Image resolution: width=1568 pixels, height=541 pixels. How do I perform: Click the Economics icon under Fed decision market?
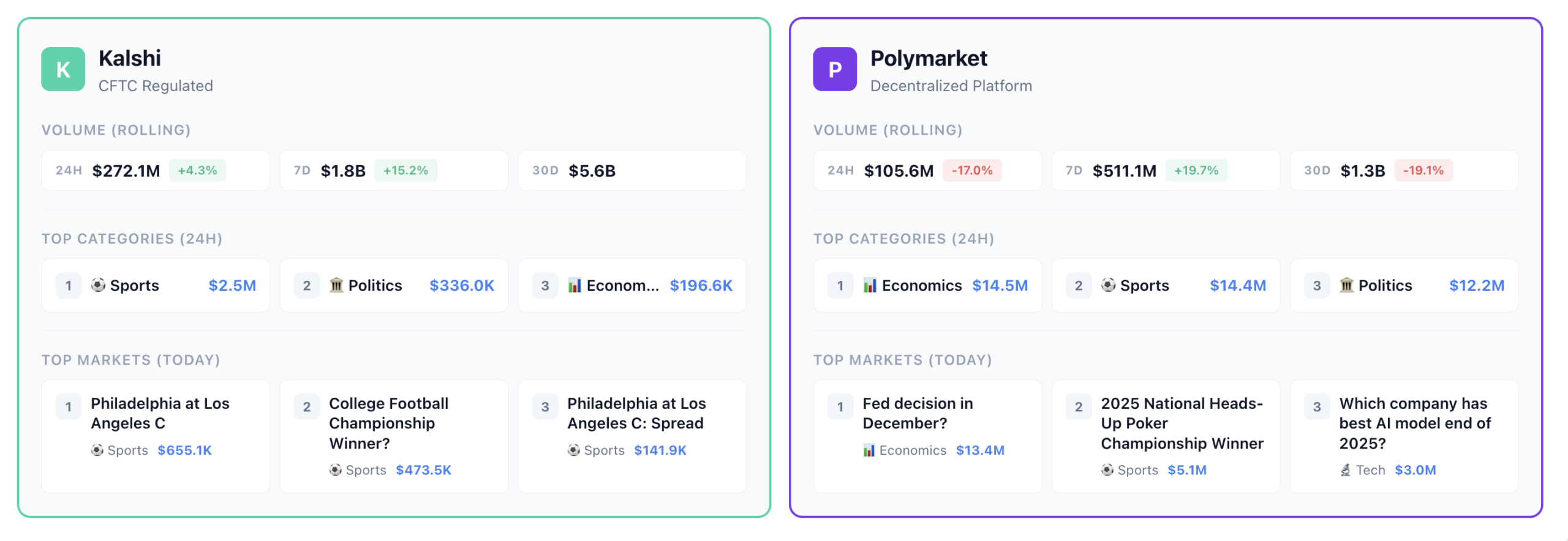pos(869,450)
